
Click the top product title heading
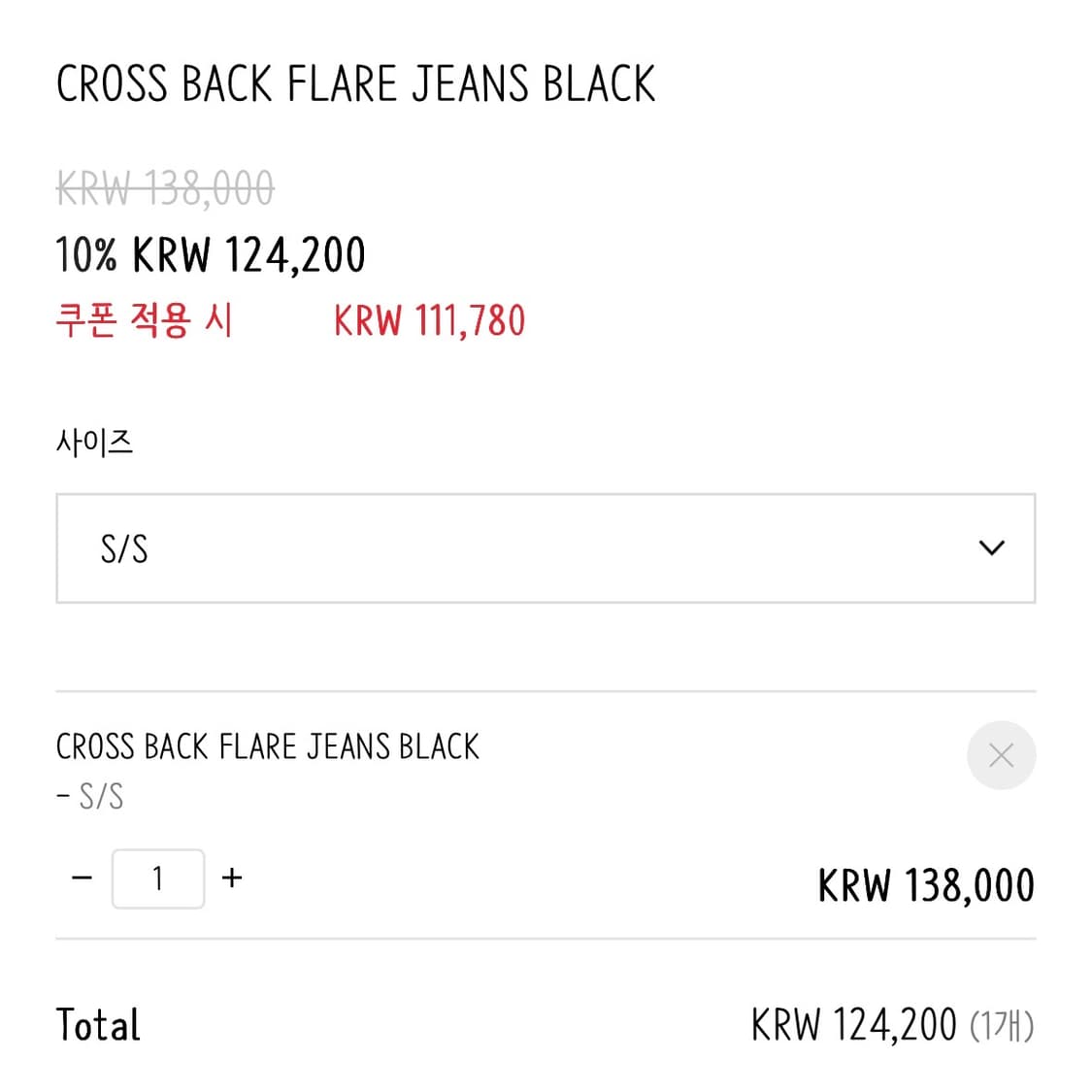tap(355, 83)
